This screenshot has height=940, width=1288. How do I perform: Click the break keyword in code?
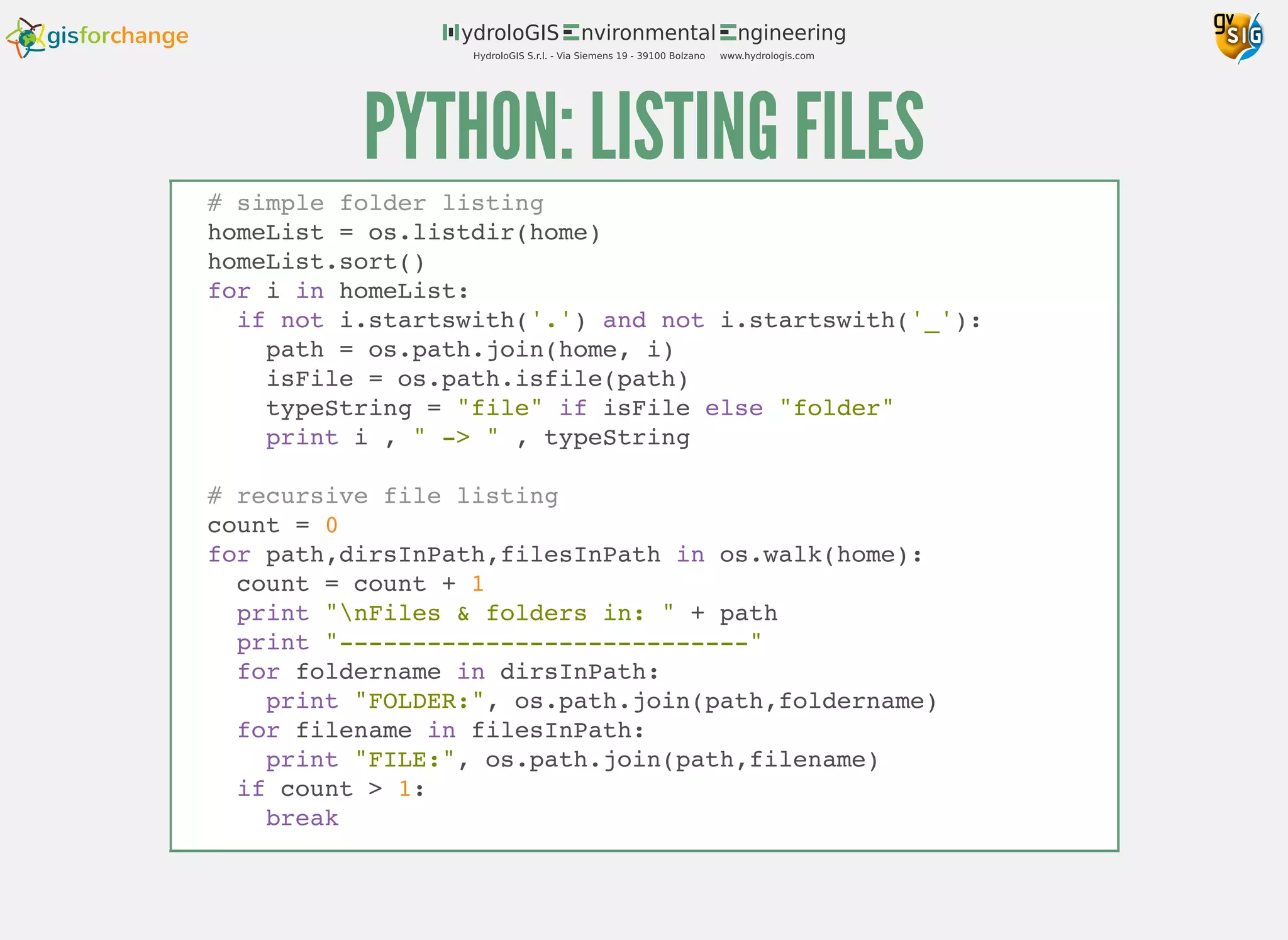click(302, 818)
